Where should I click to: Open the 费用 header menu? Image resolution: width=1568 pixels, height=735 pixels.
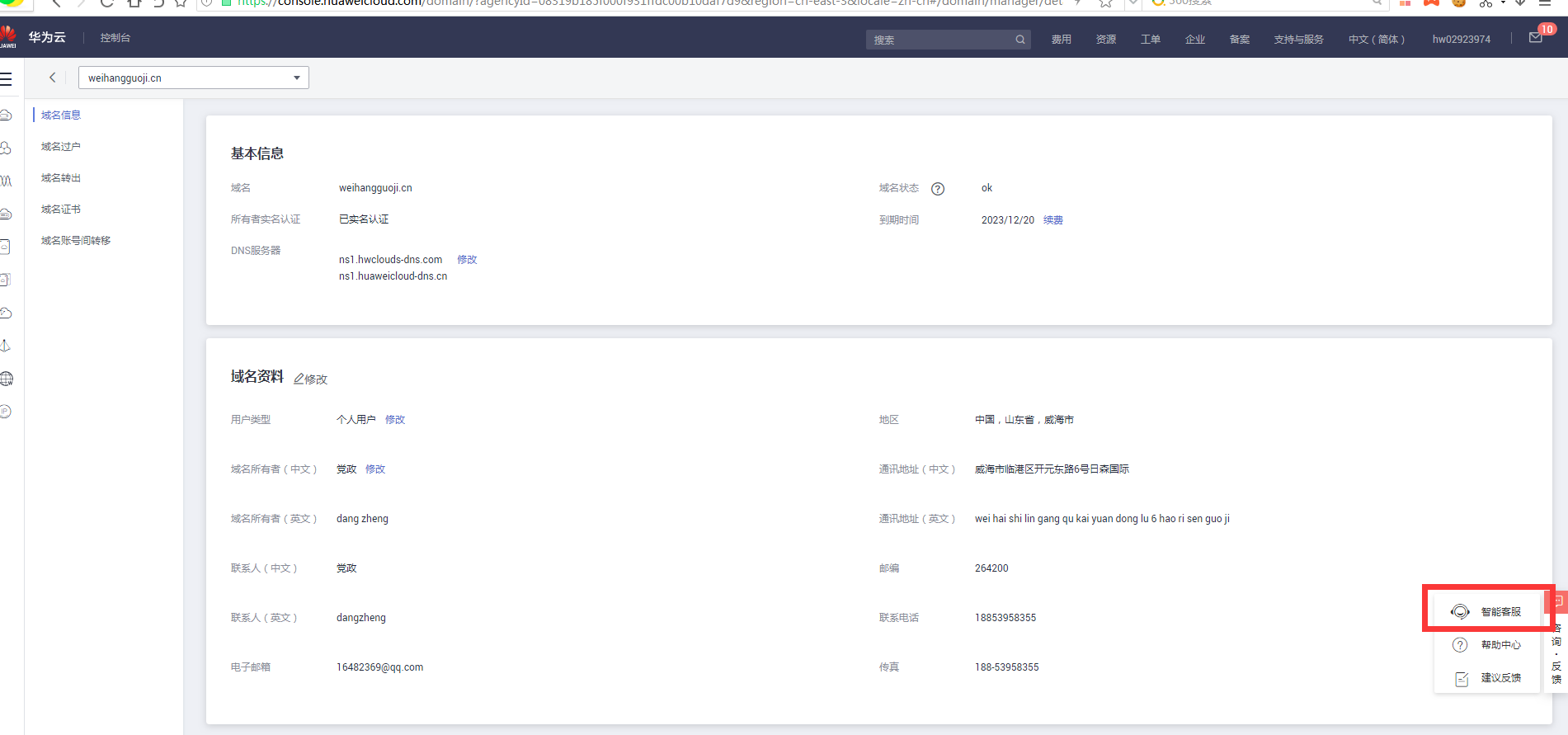coord(1062,40)
